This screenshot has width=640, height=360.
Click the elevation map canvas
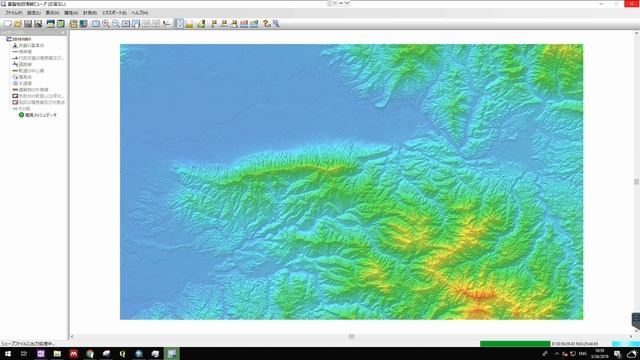pos(351,182)
